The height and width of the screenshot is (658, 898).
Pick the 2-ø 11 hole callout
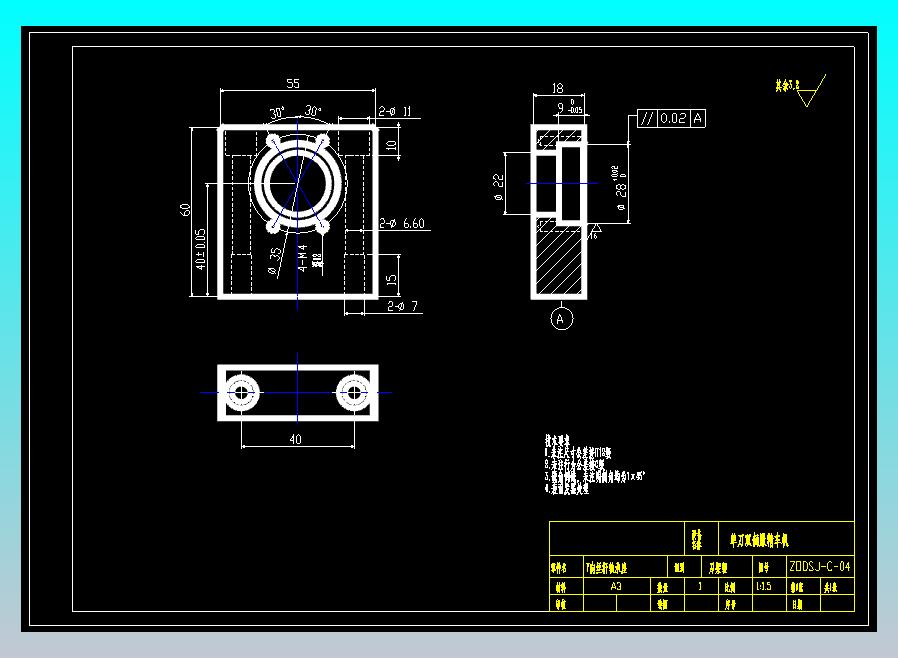tap(395, 111)
